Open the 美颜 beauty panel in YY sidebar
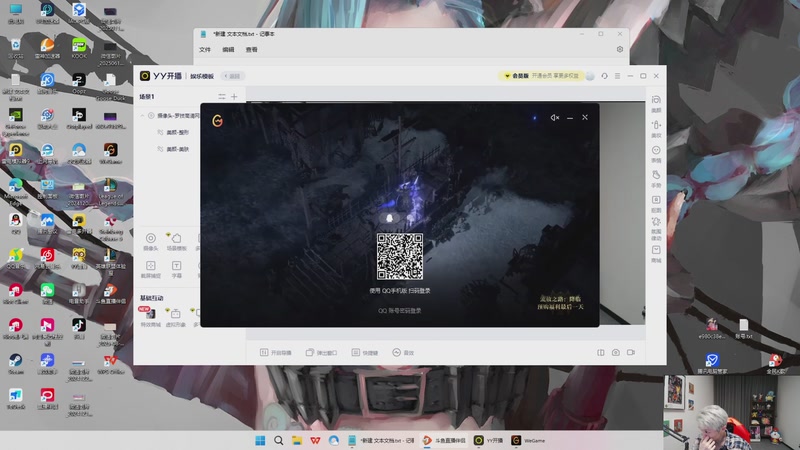The image size is (800, 450). (x=656, y=104)
